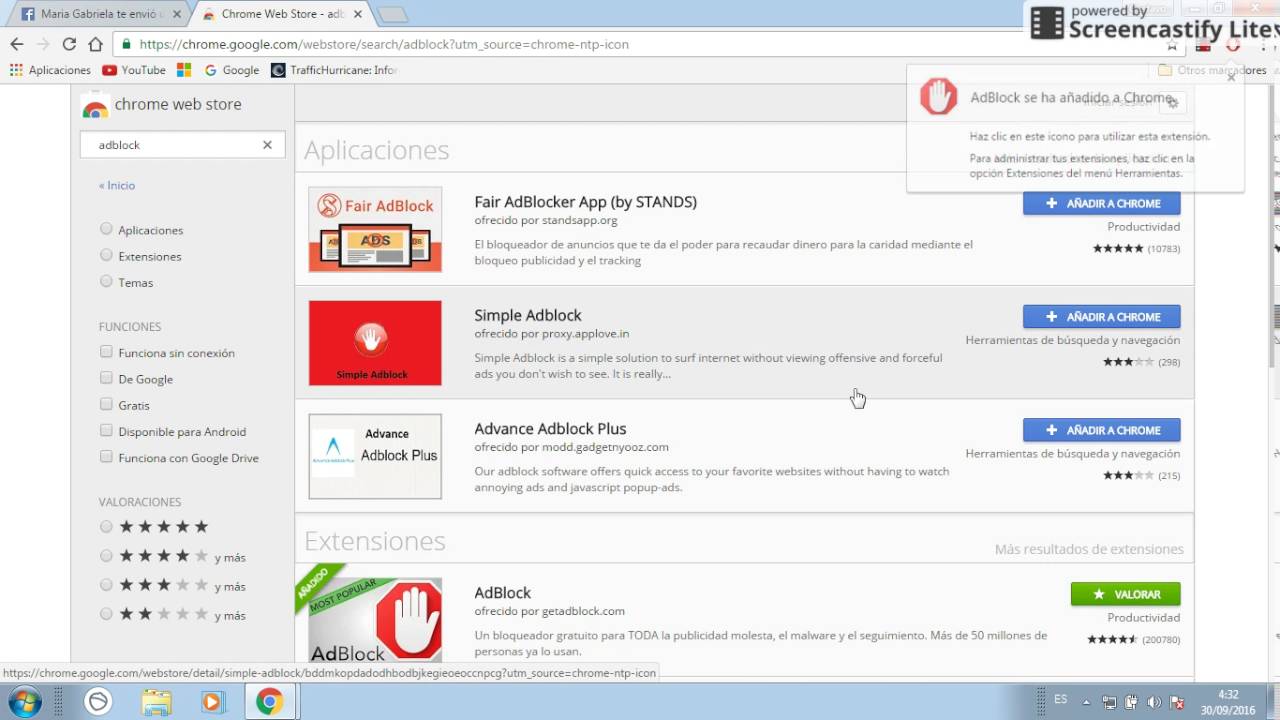
Task: Switch to the Chrome Web Store tab
Action: pyautogui.click(x=283, y=15)
